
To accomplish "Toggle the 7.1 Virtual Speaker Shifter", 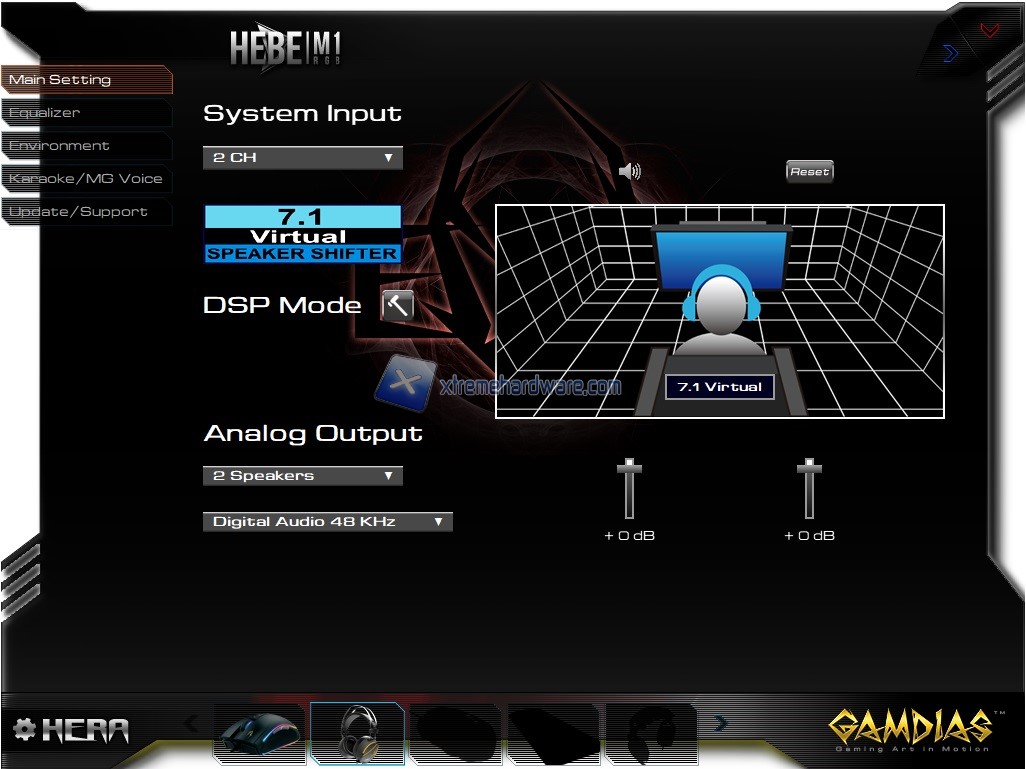I will point(302,234).
